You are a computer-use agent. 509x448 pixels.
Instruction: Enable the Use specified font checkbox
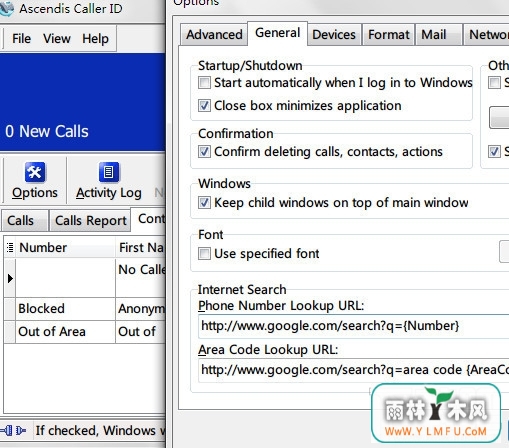(x=204, y=254)
